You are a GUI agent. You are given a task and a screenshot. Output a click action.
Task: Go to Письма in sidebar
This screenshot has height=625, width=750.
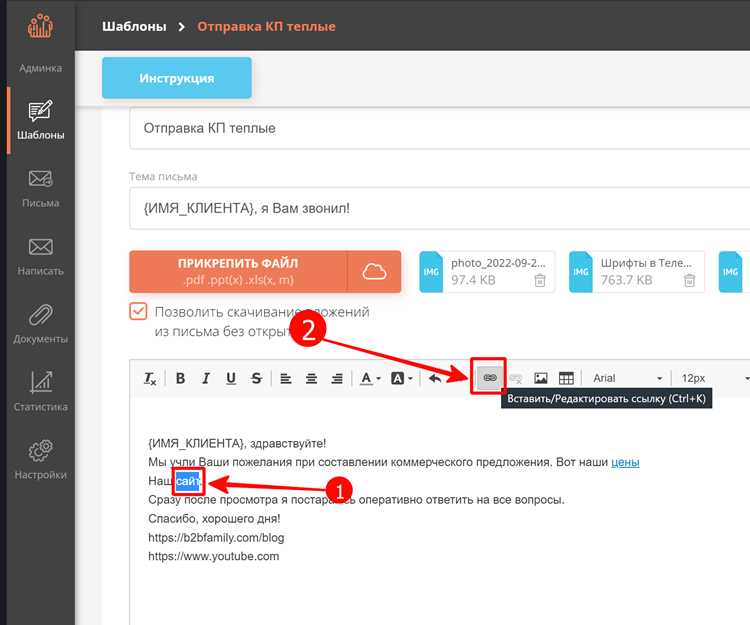[41, 188]
